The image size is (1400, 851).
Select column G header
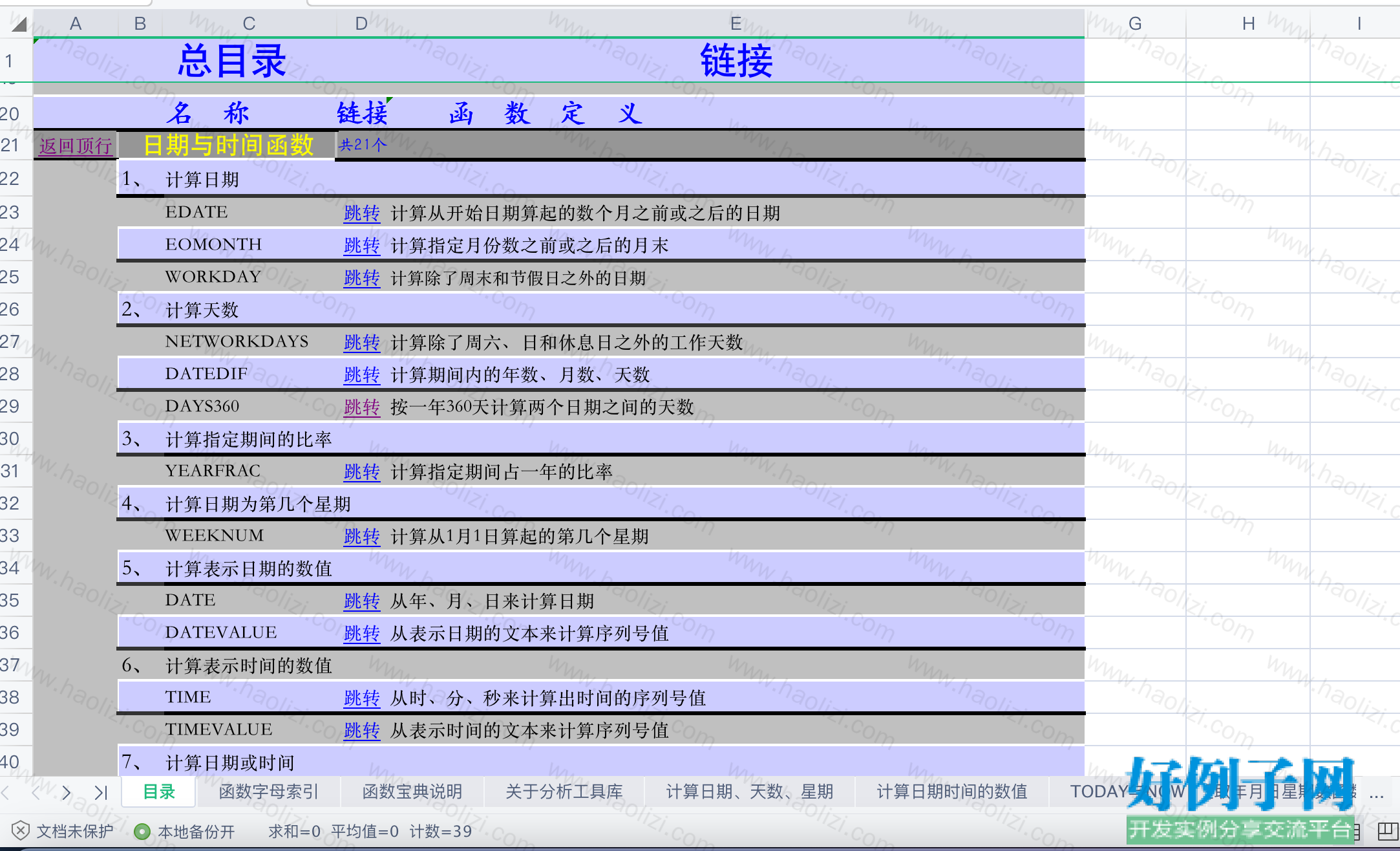pyautogui.click(x=1135, y=24)
